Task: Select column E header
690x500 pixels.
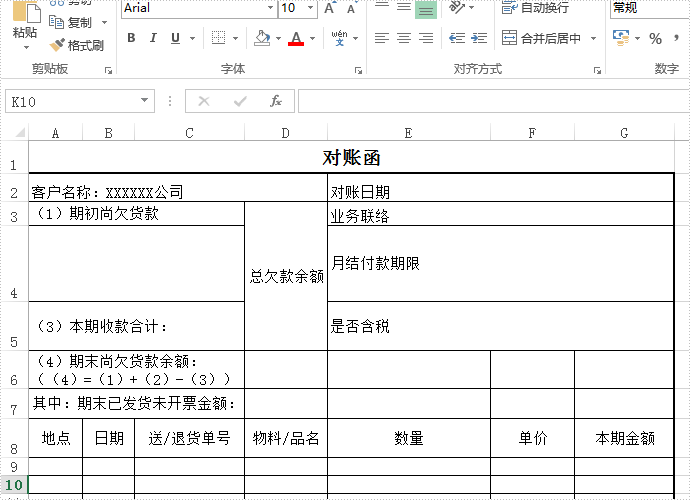Action: [409, 132]
